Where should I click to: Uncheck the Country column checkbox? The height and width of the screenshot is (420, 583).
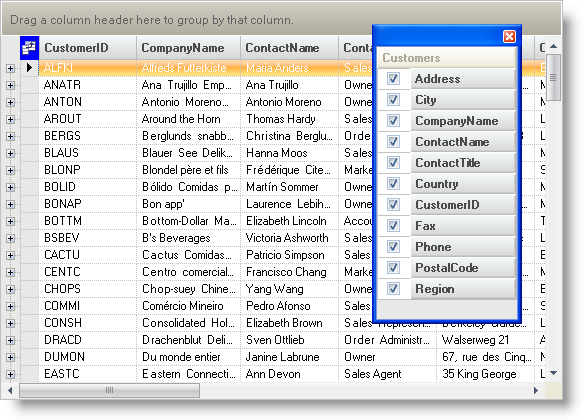coord(393,184)
